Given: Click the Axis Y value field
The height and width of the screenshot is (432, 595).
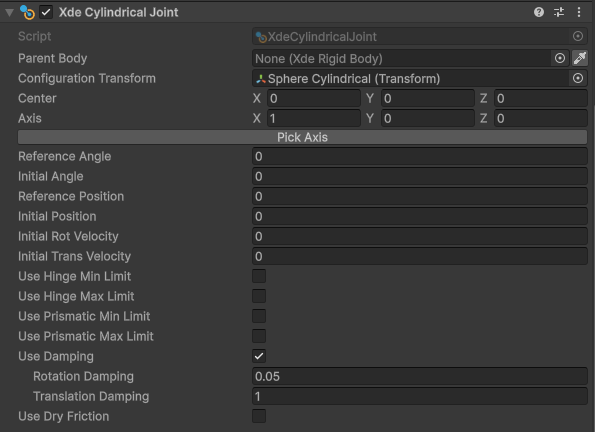Looking at the screenshot, I should [x=428, y=118].
